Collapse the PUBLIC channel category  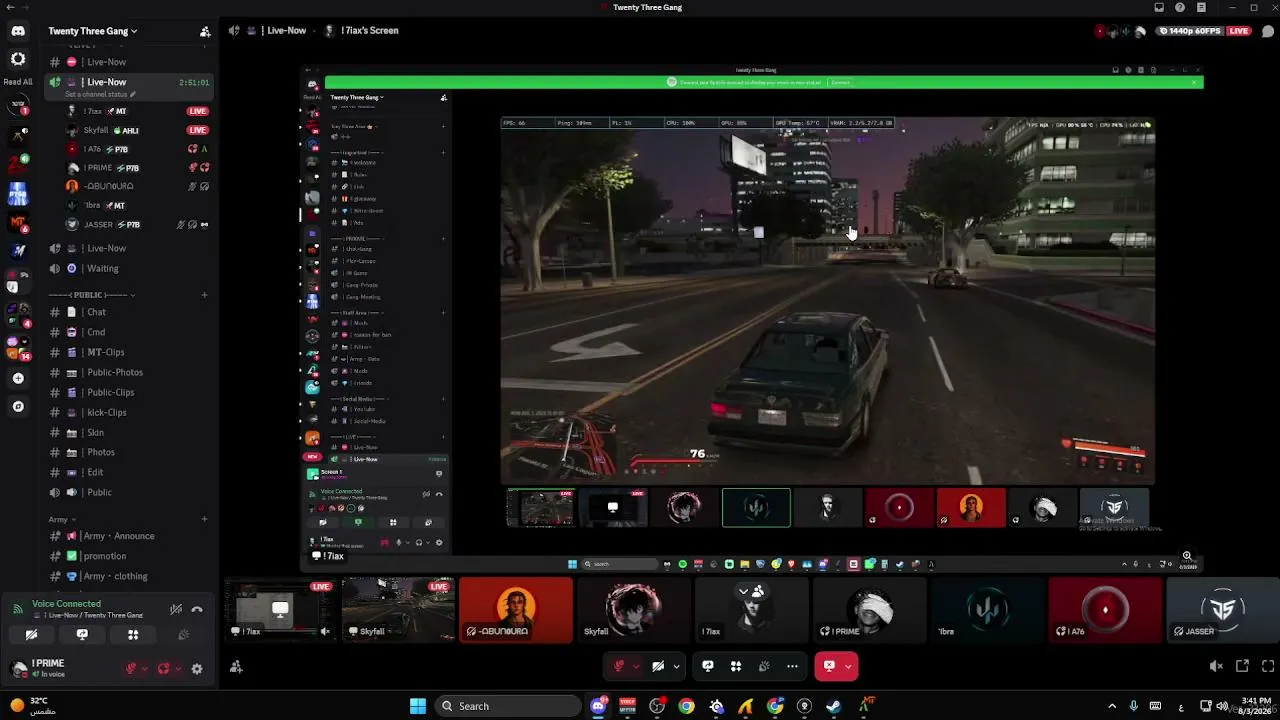click(90, 295)
